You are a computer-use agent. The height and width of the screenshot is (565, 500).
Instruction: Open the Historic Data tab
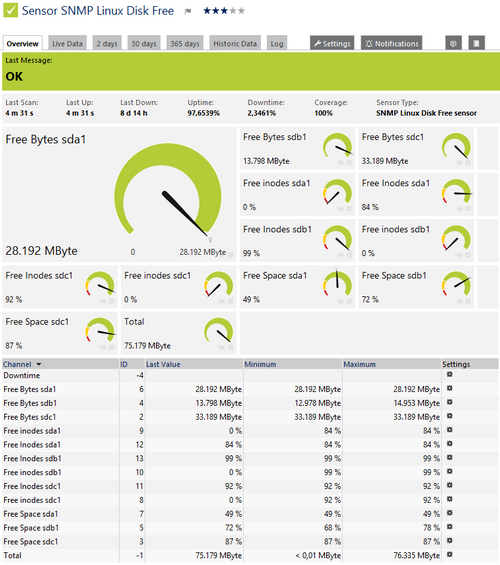pos(235,44)
